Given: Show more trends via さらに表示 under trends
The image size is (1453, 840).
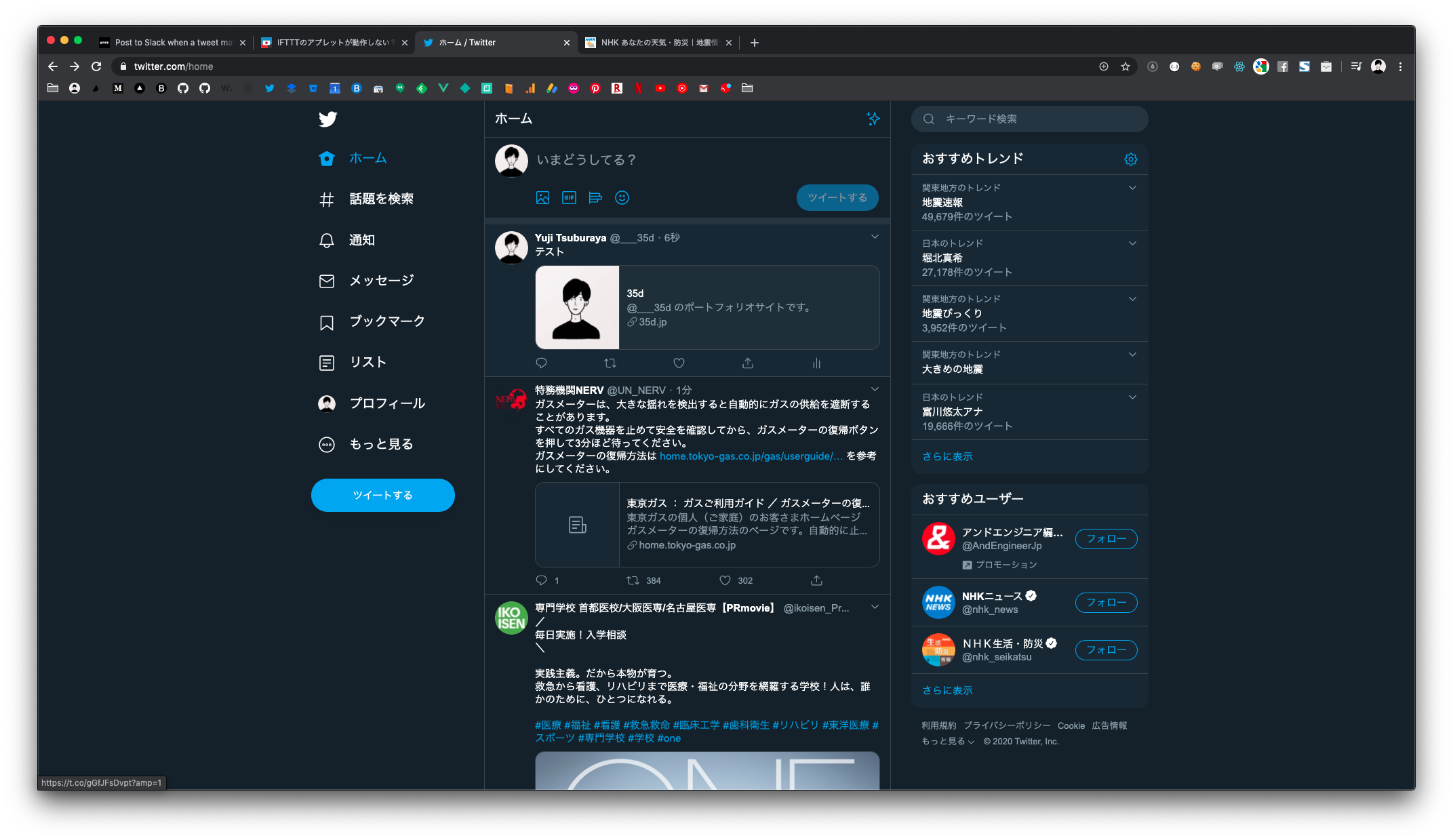Looking at the screenshot, I should [947, 456].
